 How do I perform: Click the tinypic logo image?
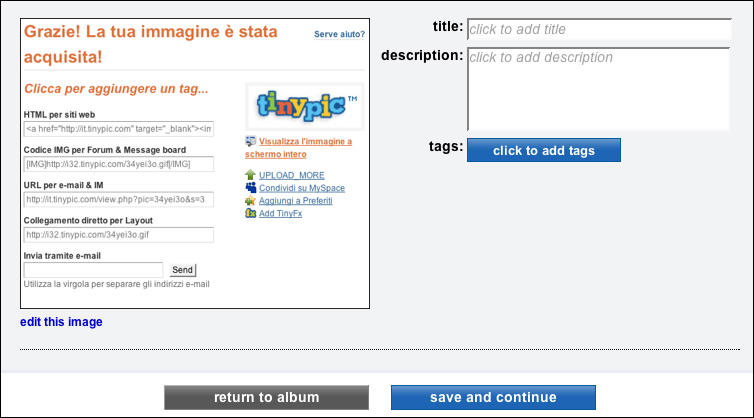(305, 106)
